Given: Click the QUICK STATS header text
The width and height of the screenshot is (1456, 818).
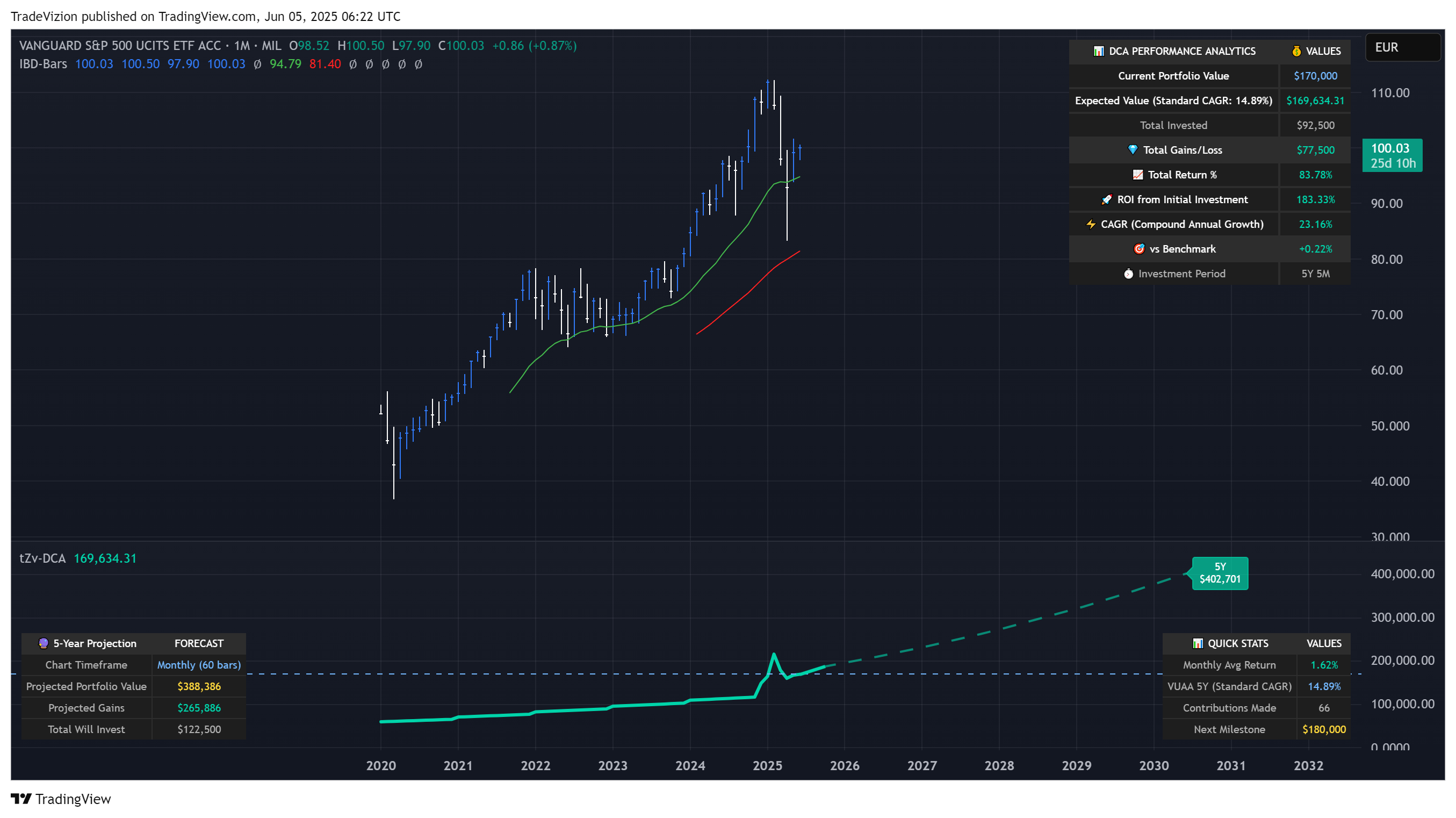Looking at the screenshot, I should pos(1238,643).
